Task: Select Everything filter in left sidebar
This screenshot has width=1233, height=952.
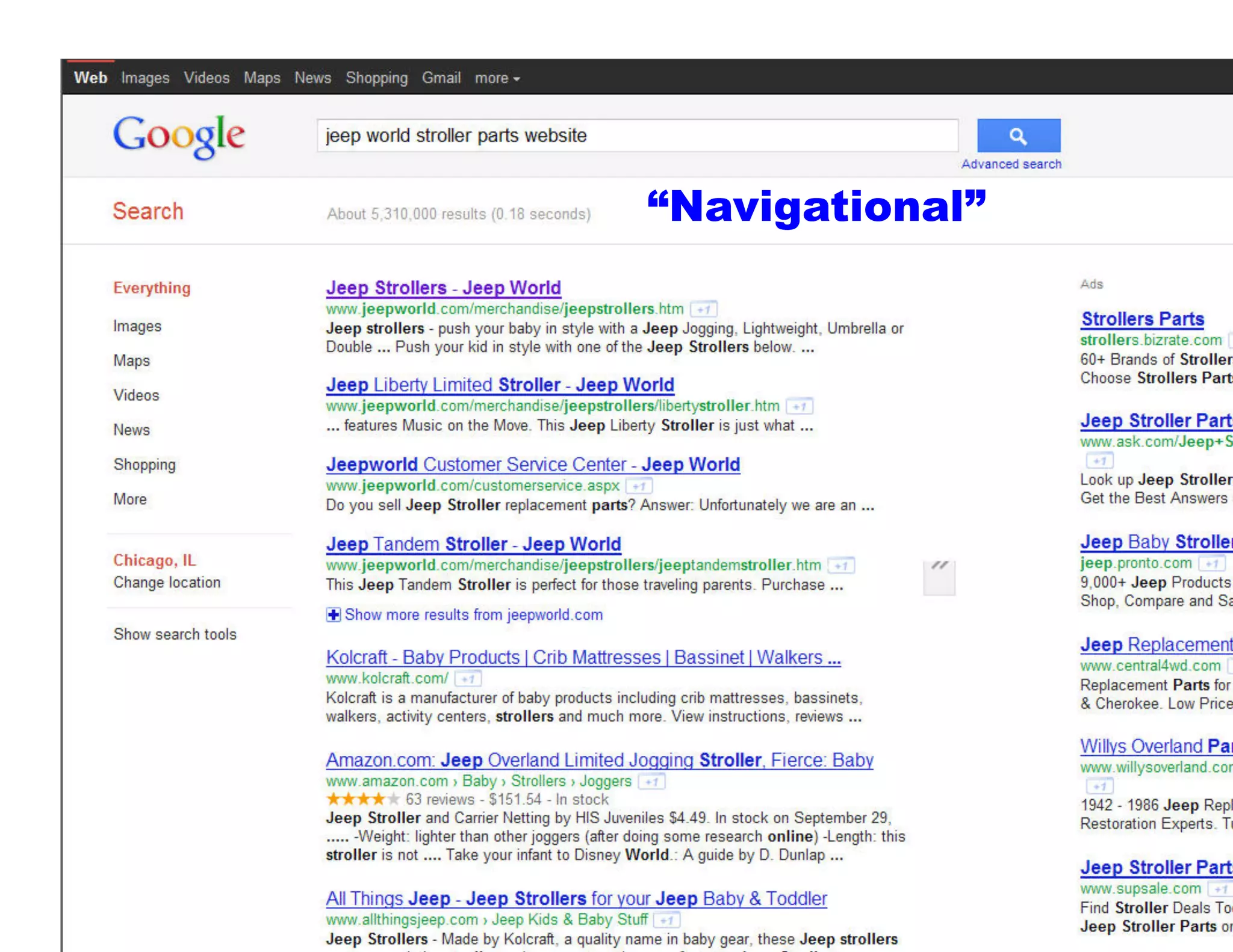Action: [152, 288]
